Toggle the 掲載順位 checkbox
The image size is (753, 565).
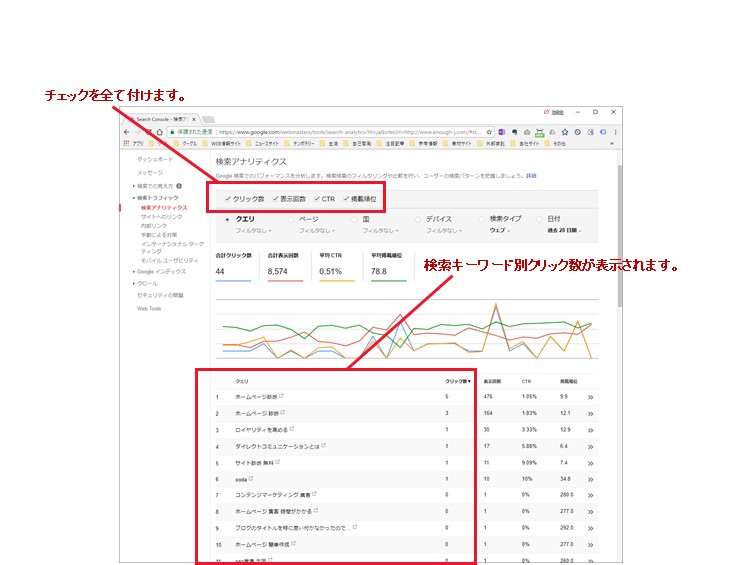pyautogui.click(x=346, y=199)
